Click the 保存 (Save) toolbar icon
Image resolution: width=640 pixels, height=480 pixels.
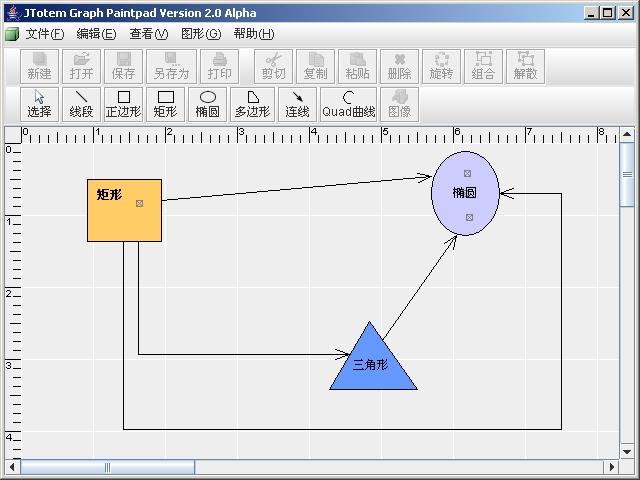[x=123, y=67]
